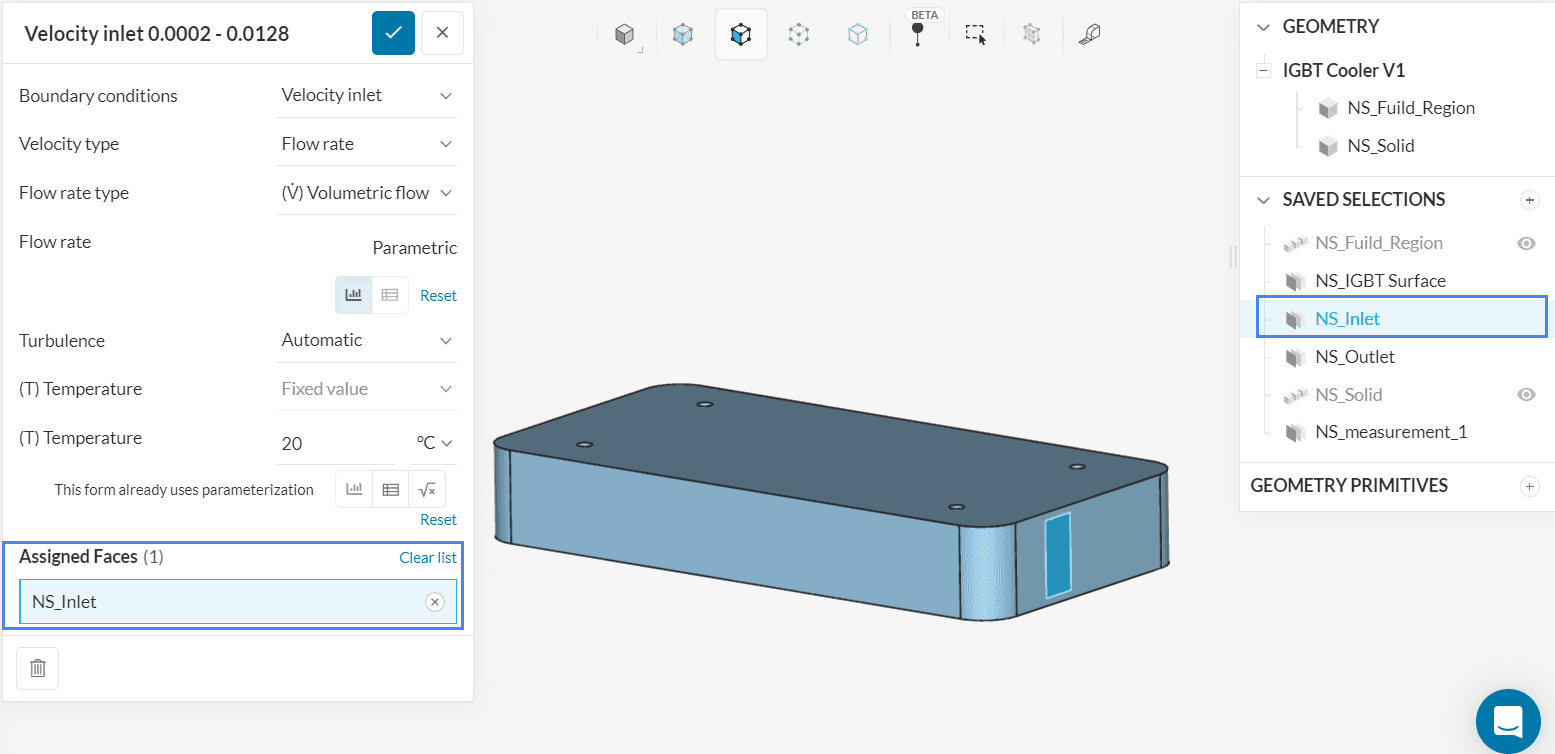Viewport: 1555px width, 754px height.
Task: Collapse the GEOMETRY section
Action: [1263, 27]
